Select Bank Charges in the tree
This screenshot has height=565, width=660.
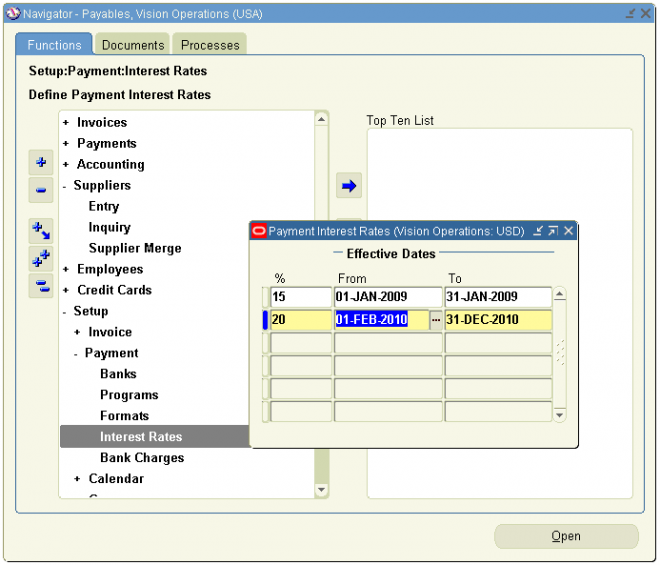point(142,458)
